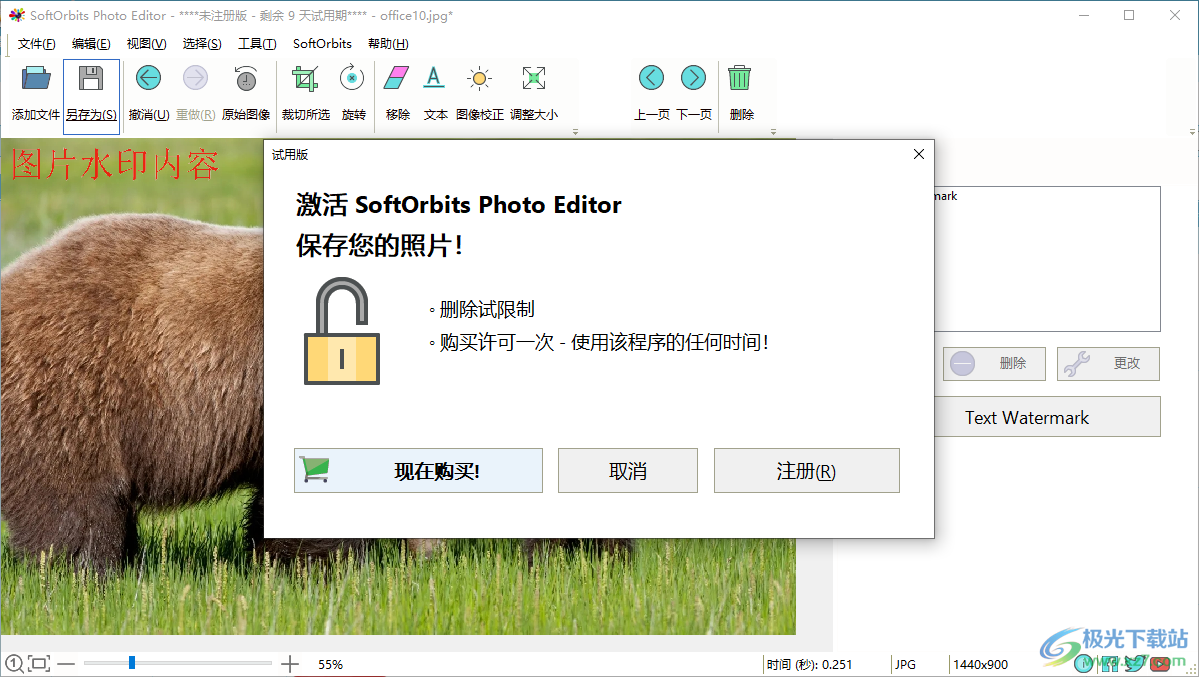
Task: Go to the next image with 下一页
Action: (693, 90)
